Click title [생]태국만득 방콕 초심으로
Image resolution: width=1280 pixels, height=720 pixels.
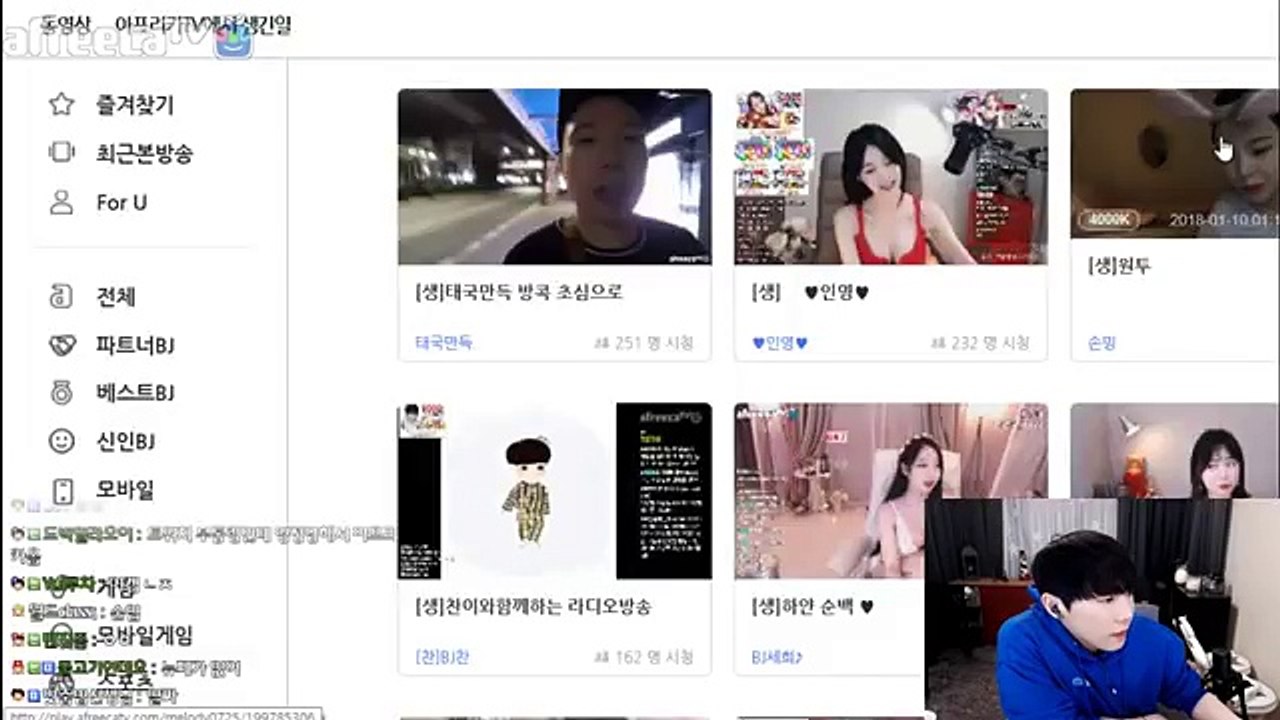coord(519,292)
